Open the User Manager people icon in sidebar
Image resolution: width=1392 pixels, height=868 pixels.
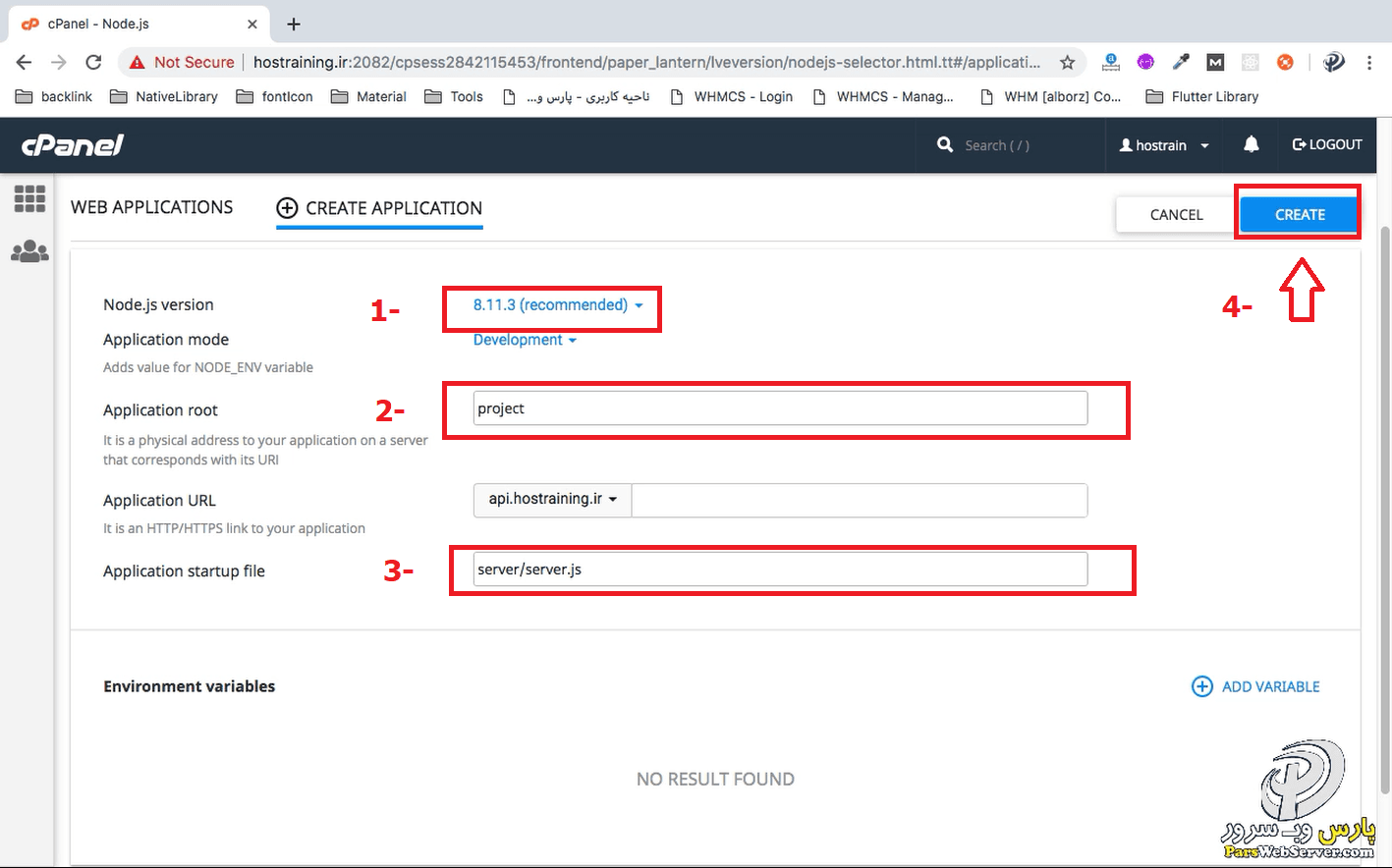point(29,250)
